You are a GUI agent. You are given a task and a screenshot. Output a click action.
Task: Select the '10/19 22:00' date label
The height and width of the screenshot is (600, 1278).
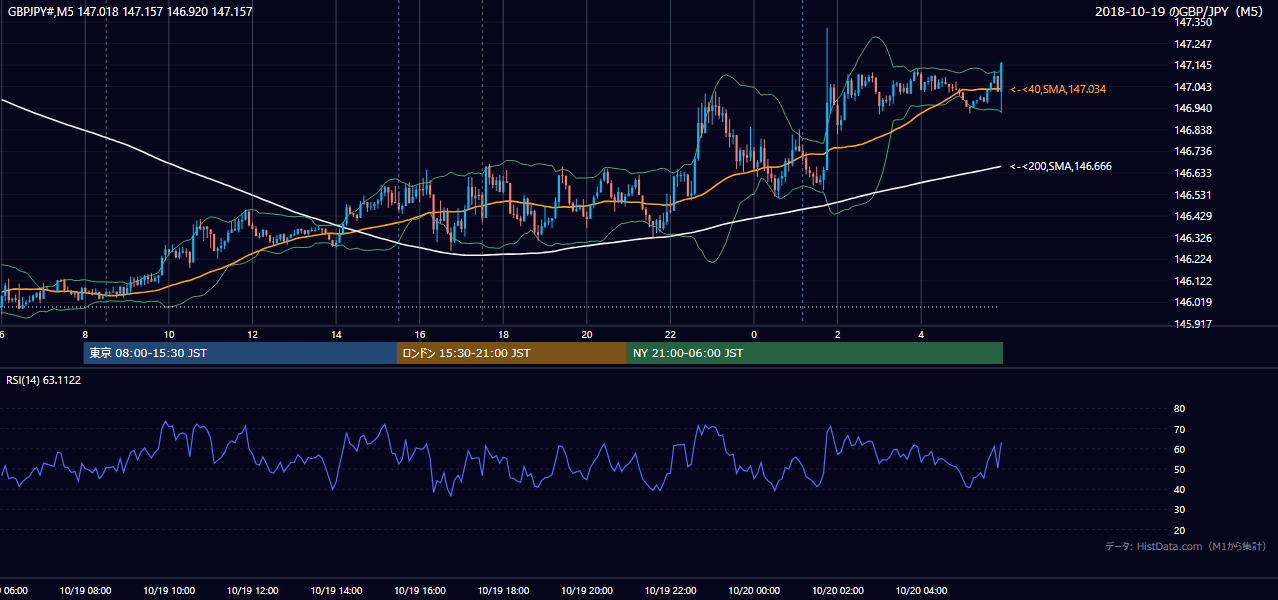pos(670,591)
